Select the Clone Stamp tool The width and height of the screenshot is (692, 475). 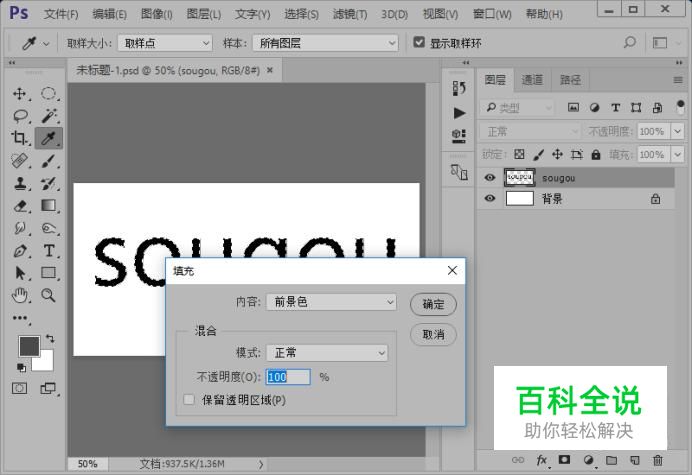[x=19, y=183]
